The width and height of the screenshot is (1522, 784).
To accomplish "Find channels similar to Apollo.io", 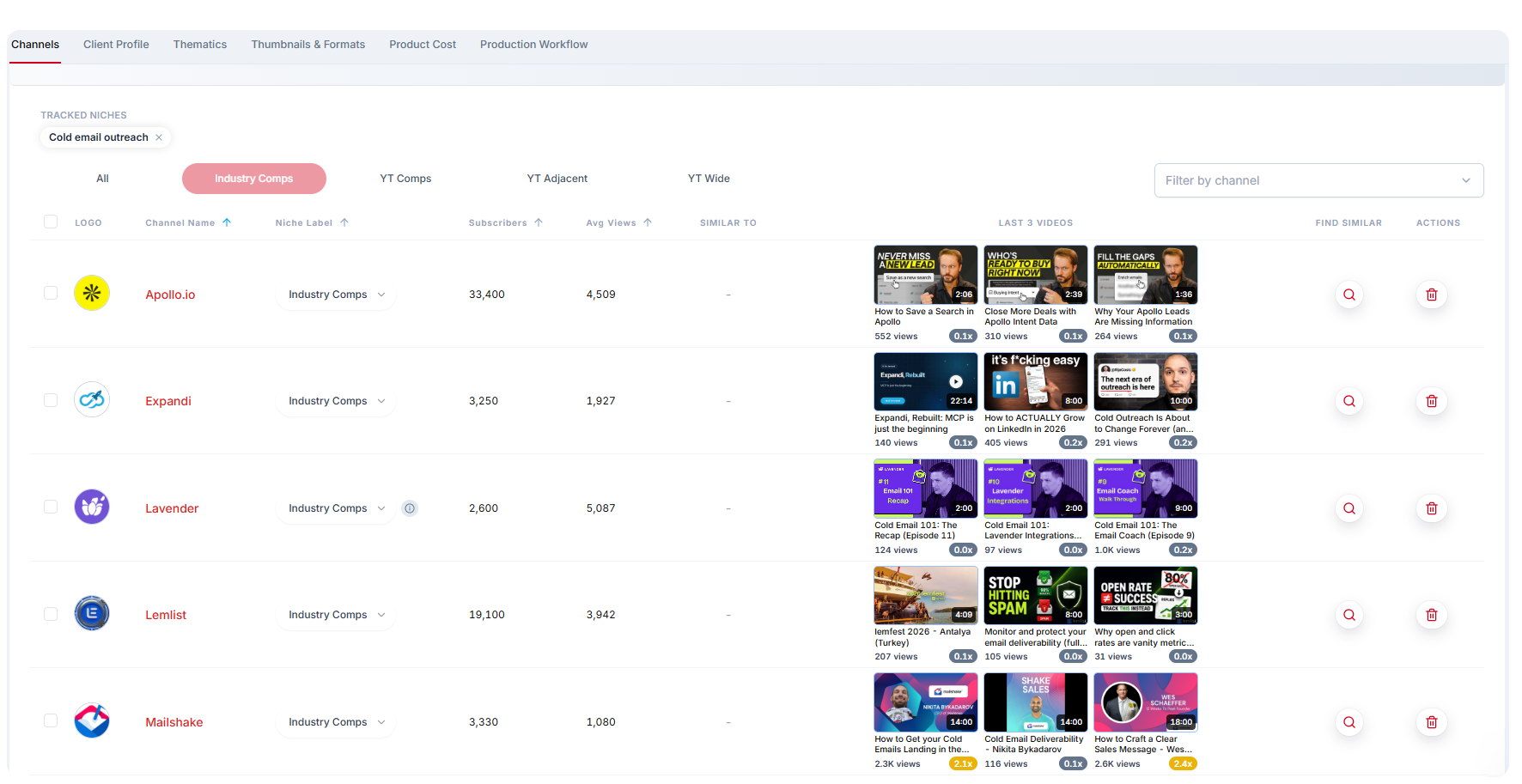I will (x=1349, y=295).
